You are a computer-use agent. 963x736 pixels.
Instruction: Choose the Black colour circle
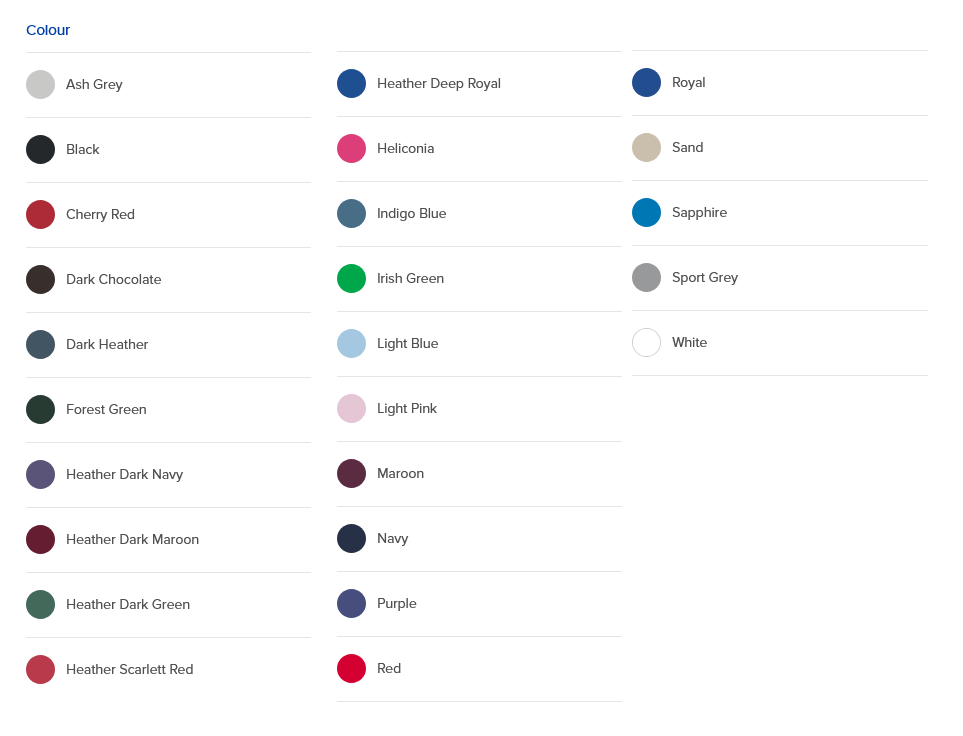pos(41,149)
